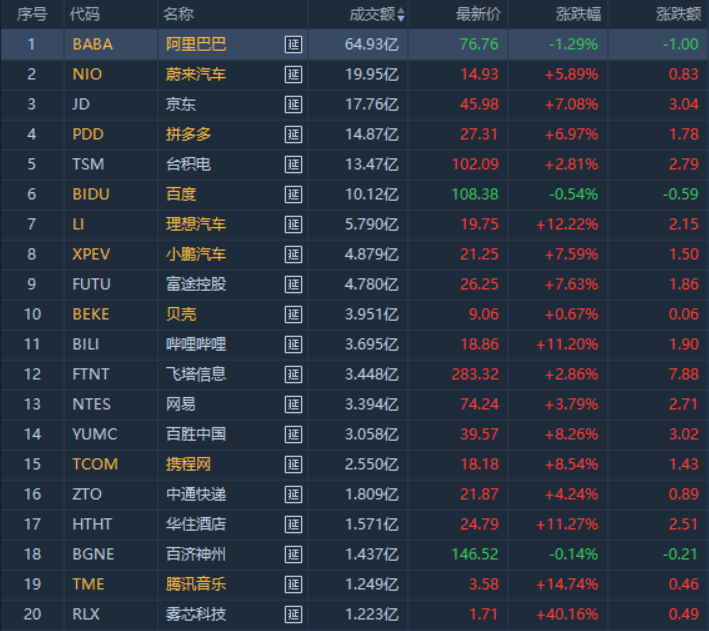
Task: Click the 延 delay icon in the TME row
Action: pyautogui.click(x=293, y=584)
